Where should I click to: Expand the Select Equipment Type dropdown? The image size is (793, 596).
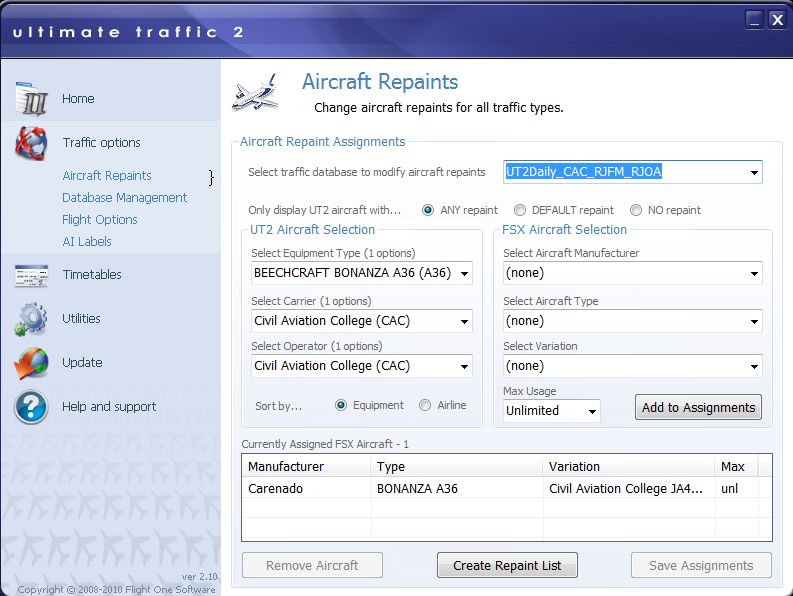[362, 273]
